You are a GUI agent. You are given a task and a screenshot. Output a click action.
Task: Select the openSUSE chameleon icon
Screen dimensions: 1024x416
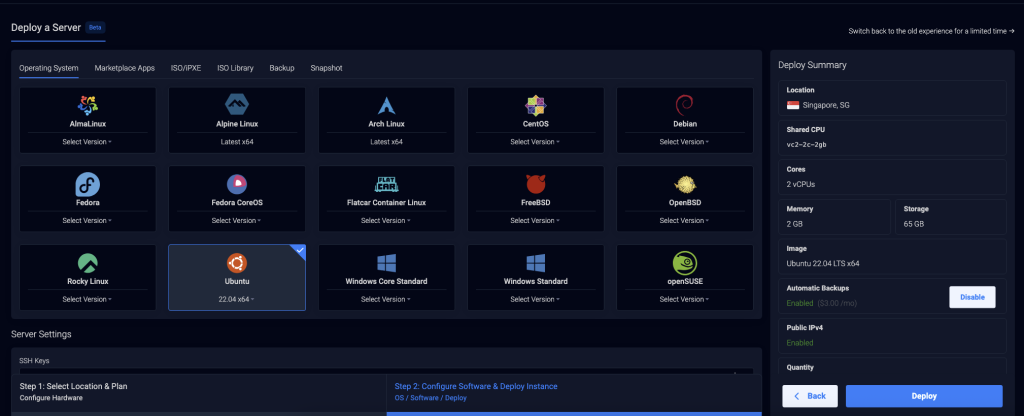point(685,263)
